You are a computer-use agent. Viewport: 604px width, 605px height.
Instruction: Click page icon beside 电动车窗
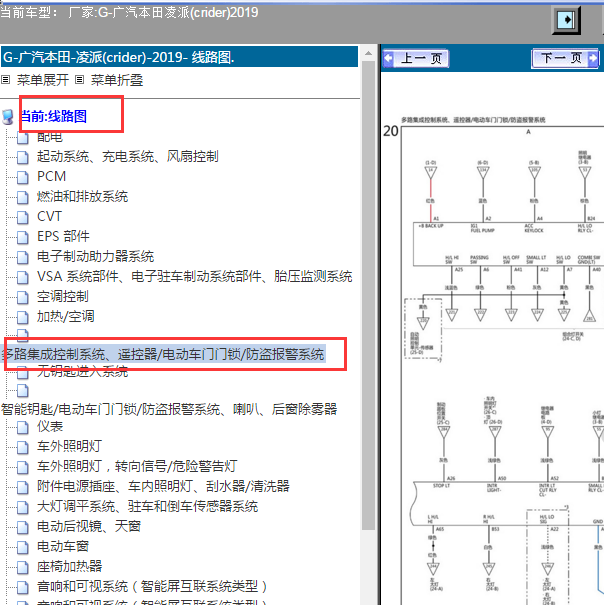click(23, 548)
